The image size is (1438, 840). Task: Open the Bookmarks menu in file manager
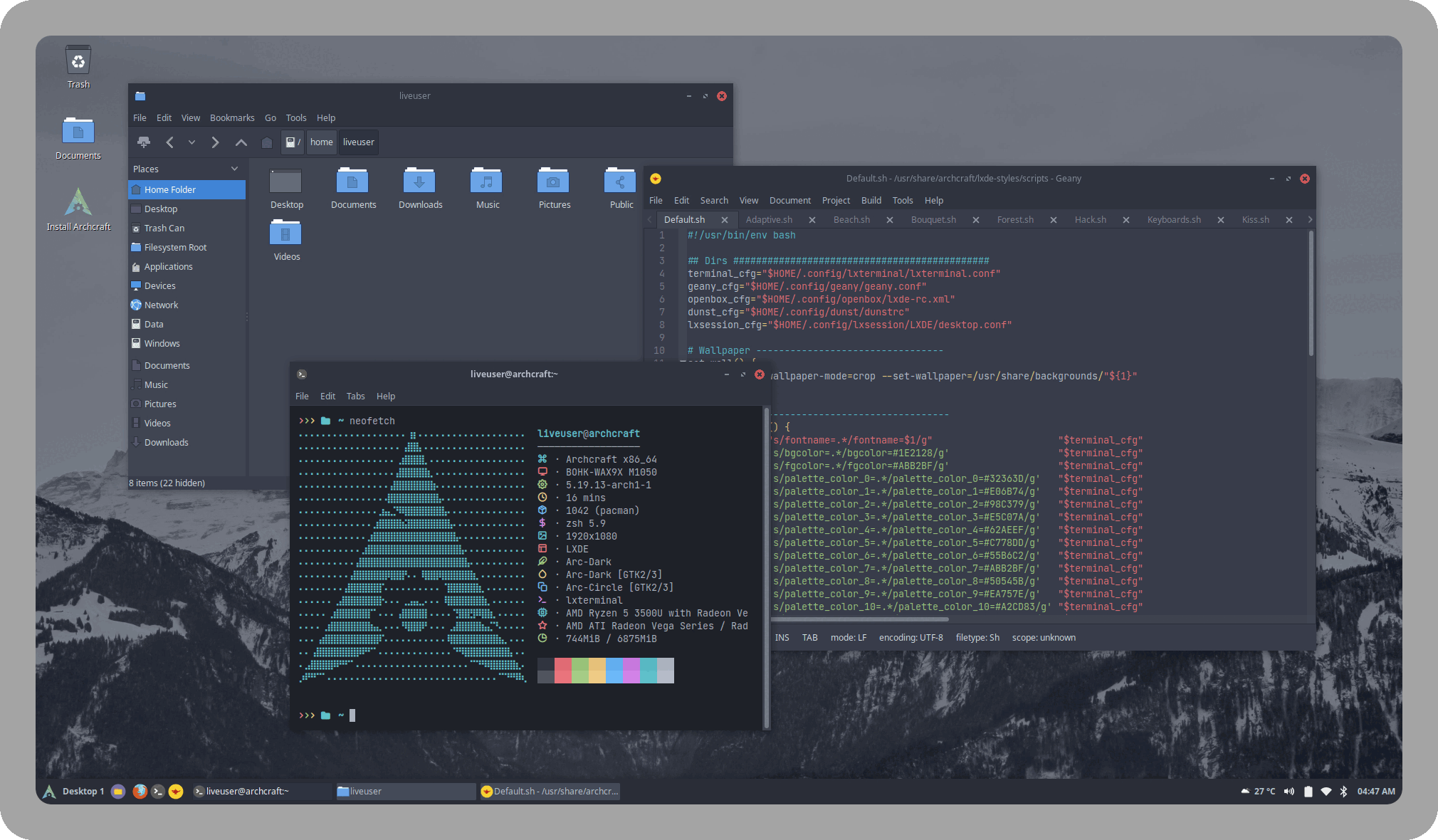[x=232, y=117]
